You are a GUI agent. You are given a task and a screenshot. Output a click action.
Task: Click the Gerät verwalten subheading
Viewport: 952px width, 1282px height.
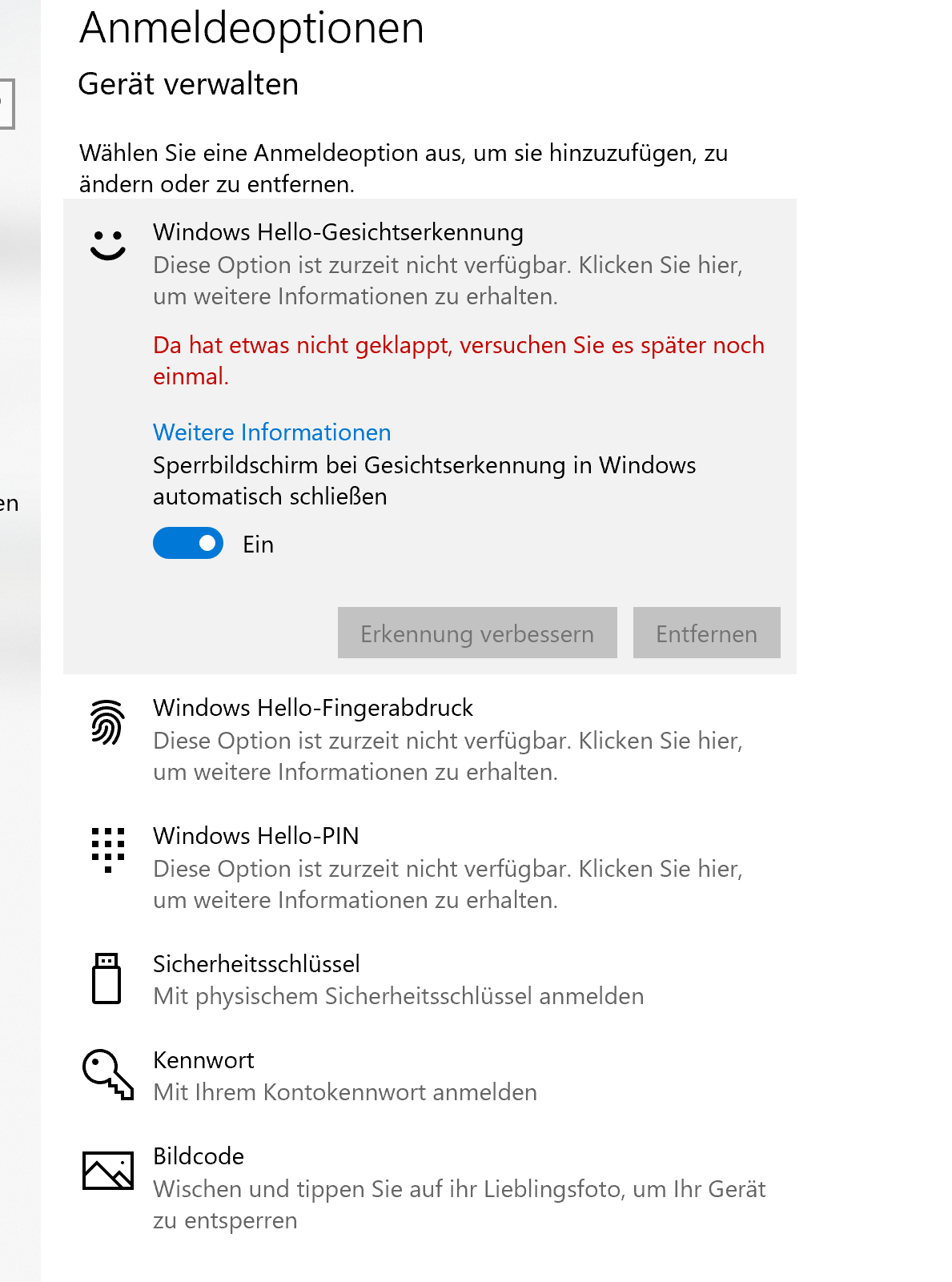(x=188, y=84)
